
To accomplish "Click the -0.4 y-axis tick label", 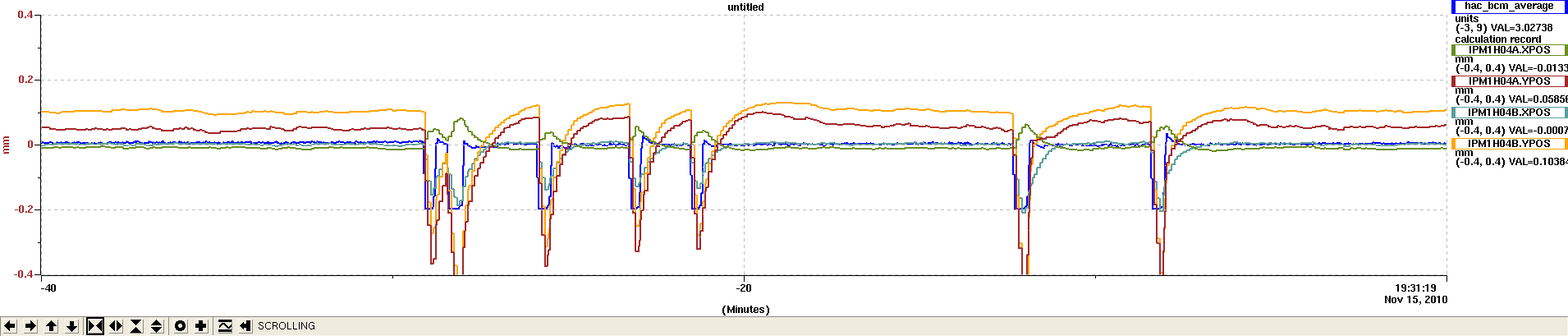I will click(x=24, y=274).
